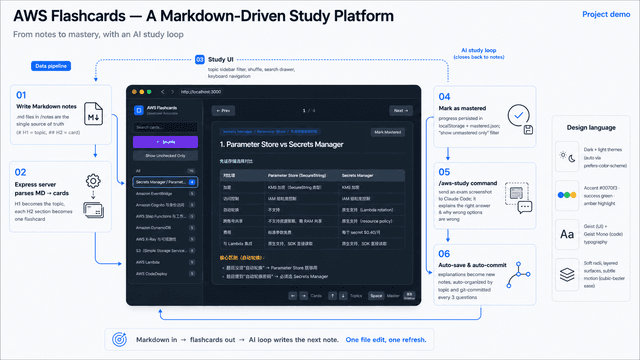640x360 pixels.
Task: Click the floppy disk save icon in step 04
Action: coord(528,130)
